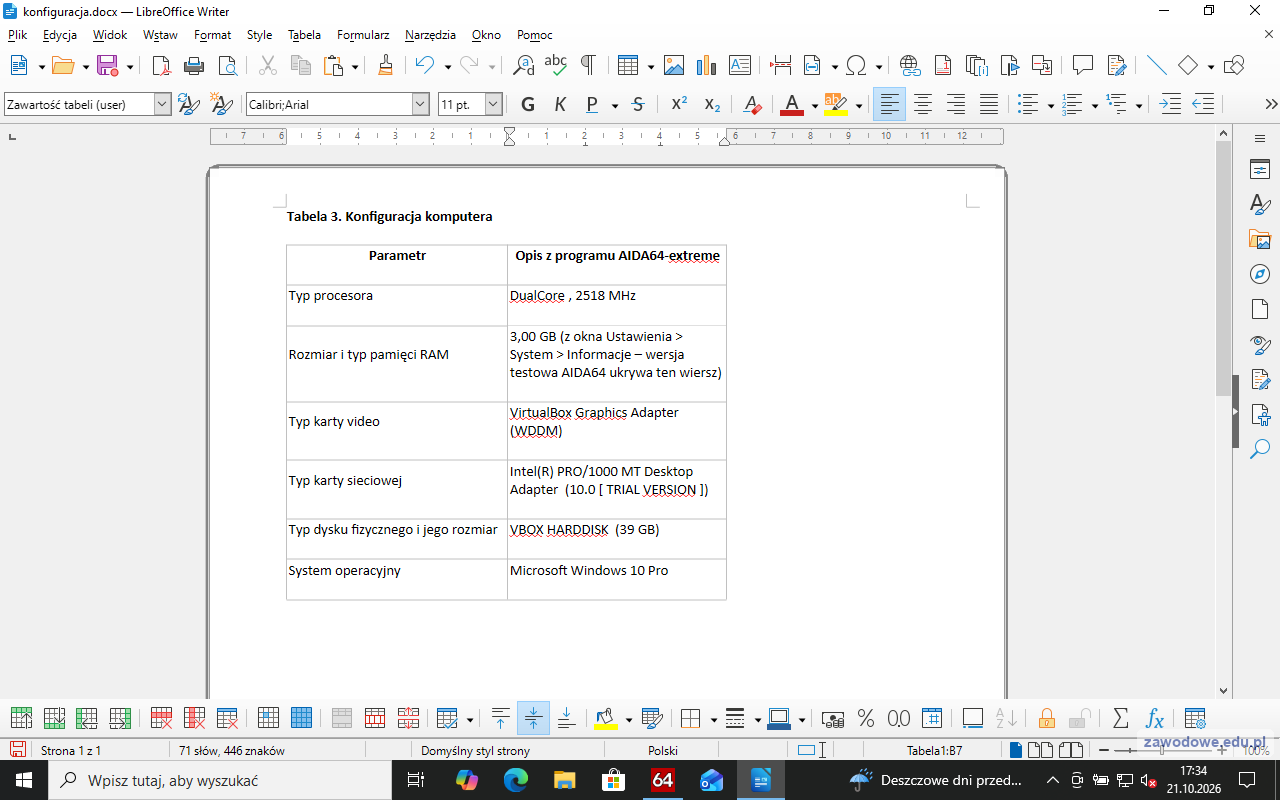The image size is (1280, 800).
Task: Insert image from toolbar
Action: pos(674,66)
